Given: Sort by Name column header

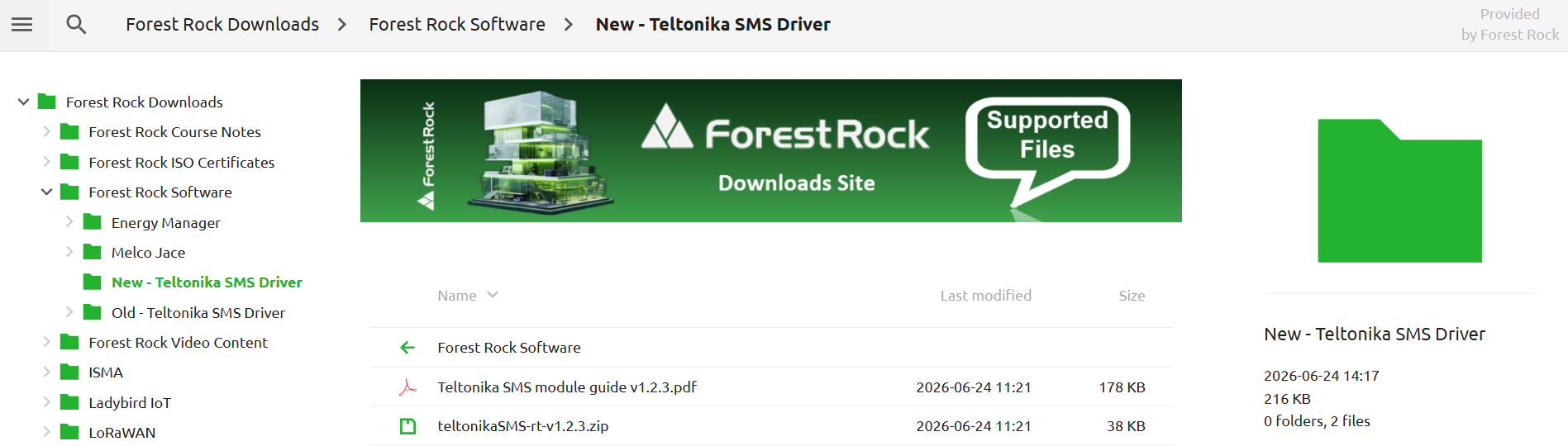Looking at the screenshot, I should tap(457, 296).
